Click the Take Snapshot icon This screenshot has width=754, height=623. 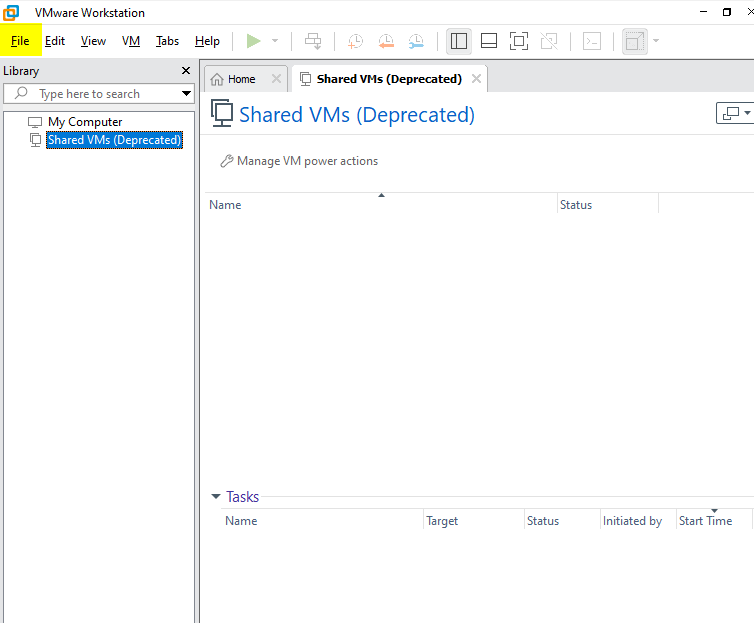(x=355, y=41)
